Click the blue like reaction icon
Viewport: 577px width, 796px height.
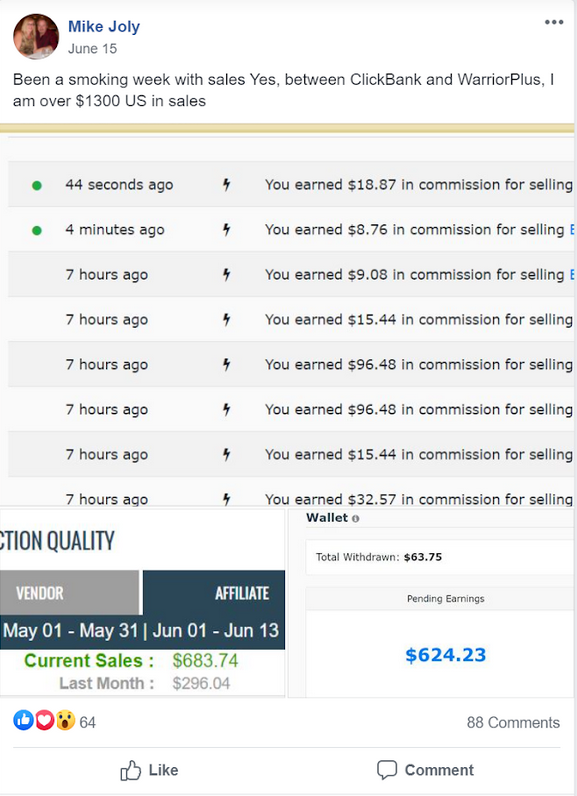(23, 720)
